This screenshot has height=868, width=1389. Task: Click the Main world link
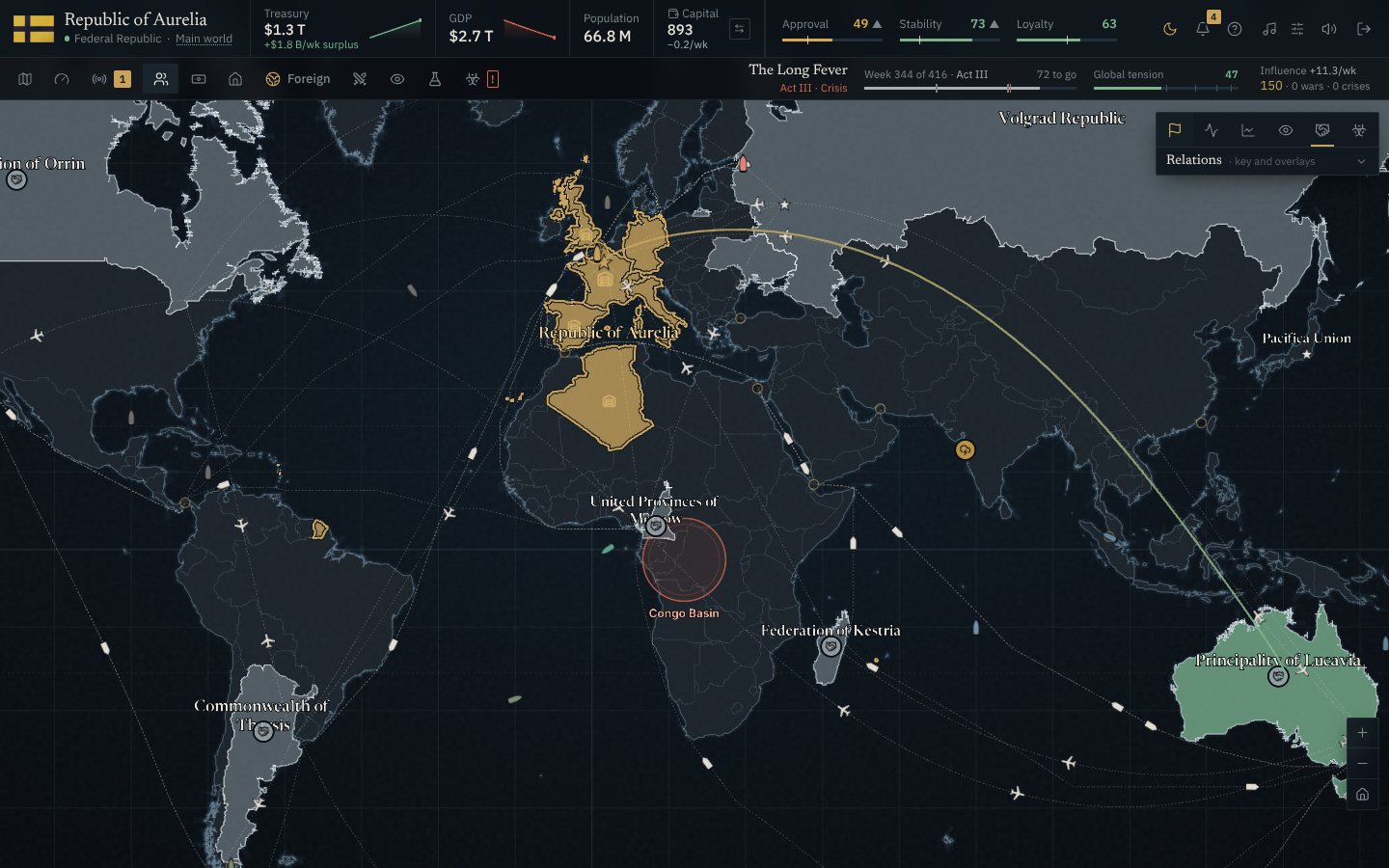click(x=204, y=40)
